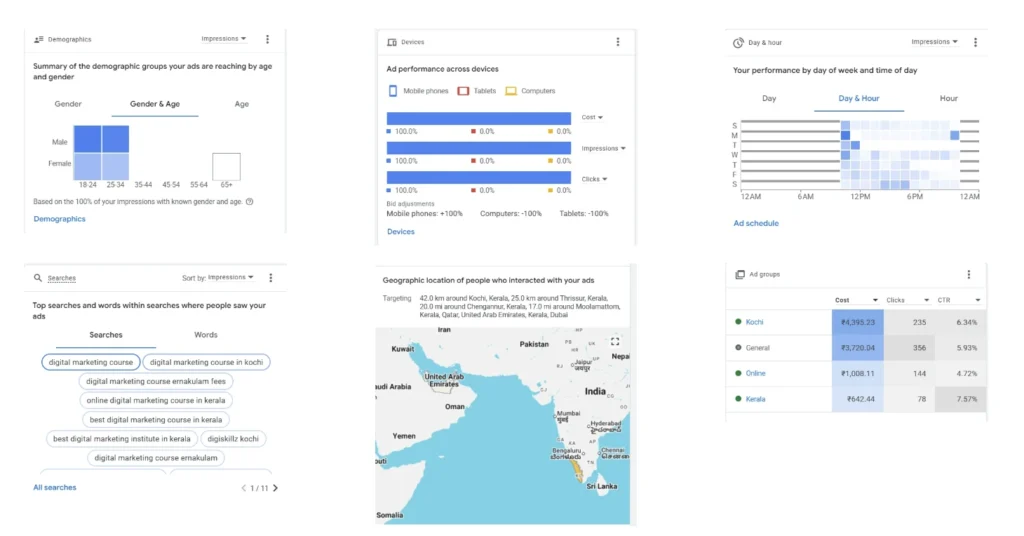The height and width of the screenshot is (536, 1024).
Task: Select the 'digital marketing course in kochi' chip
Action: 207,362
